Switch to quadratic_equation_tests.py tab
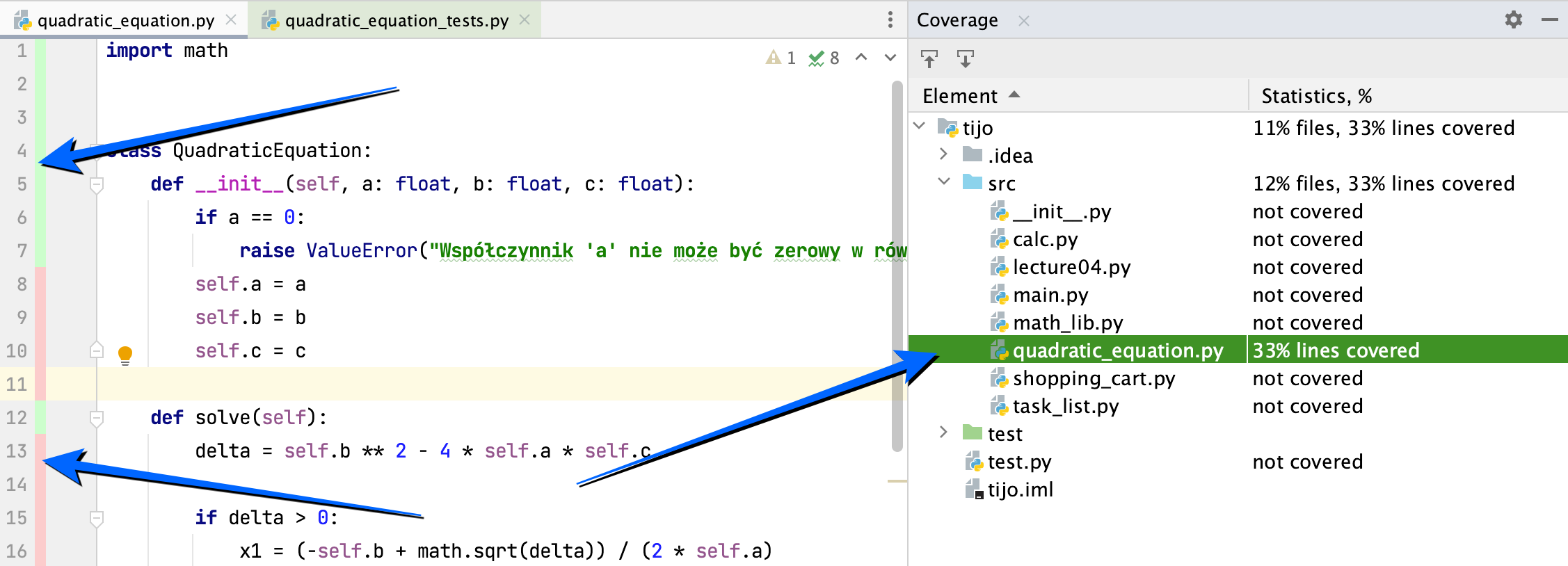This screenshot has height=566, width=1568. (397, 20)
